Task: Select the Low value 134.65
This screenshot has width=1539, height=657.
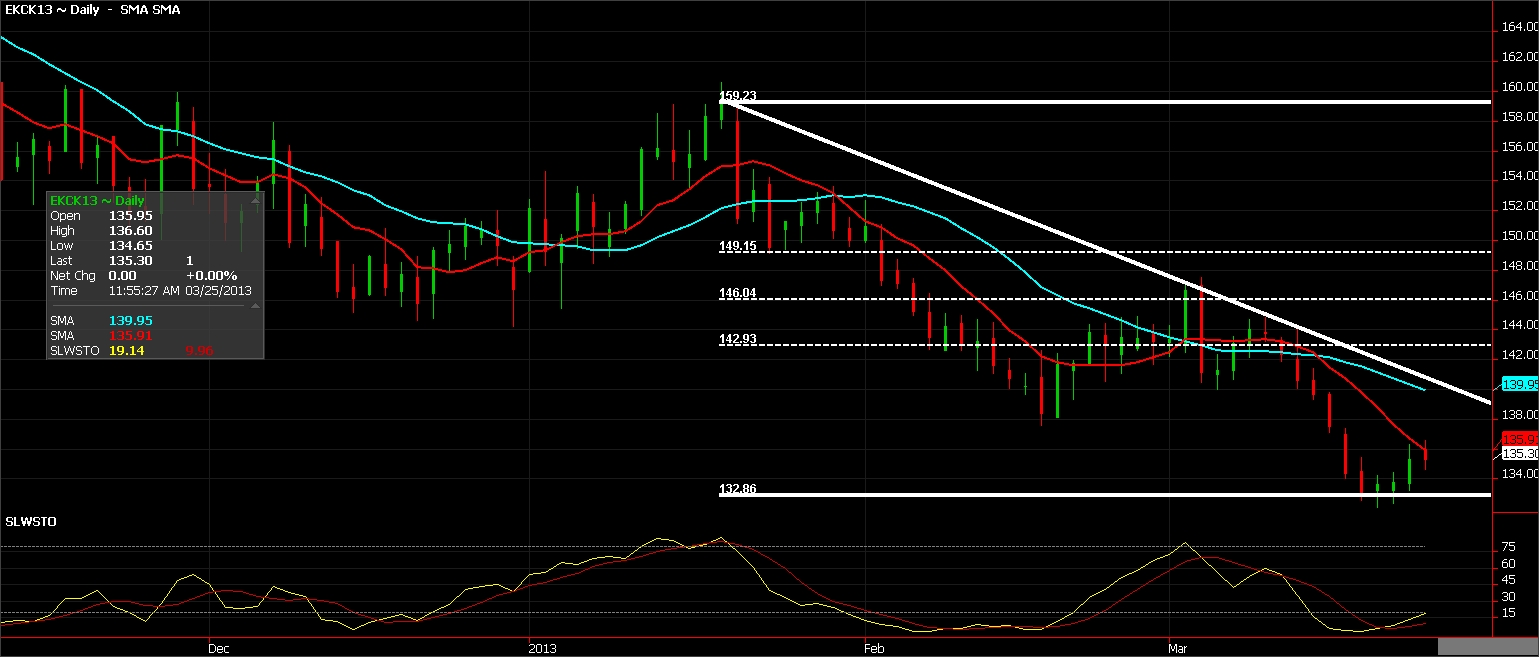Action: pos(130,246)
